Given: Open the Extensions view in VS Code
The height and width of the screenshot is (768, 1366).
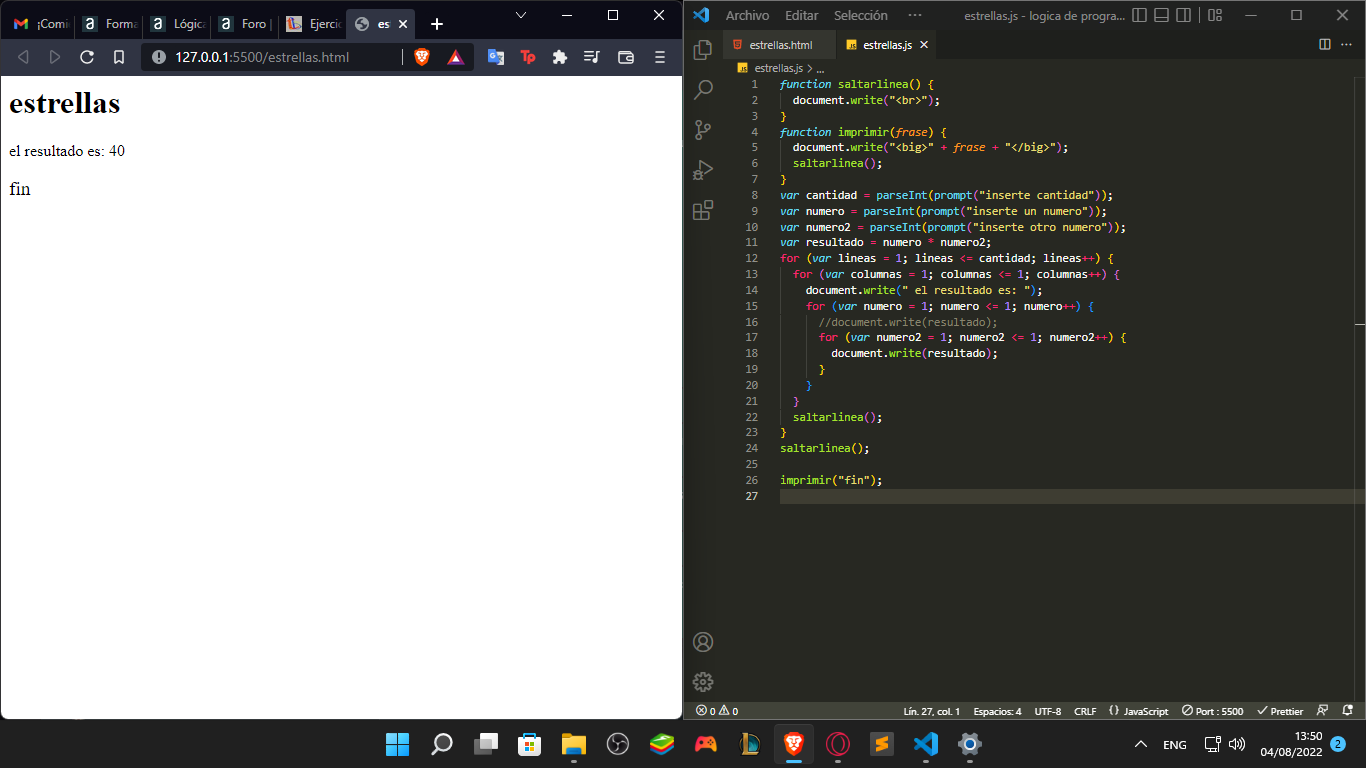Looking at the screenshot, I should [x=703, y=210].
